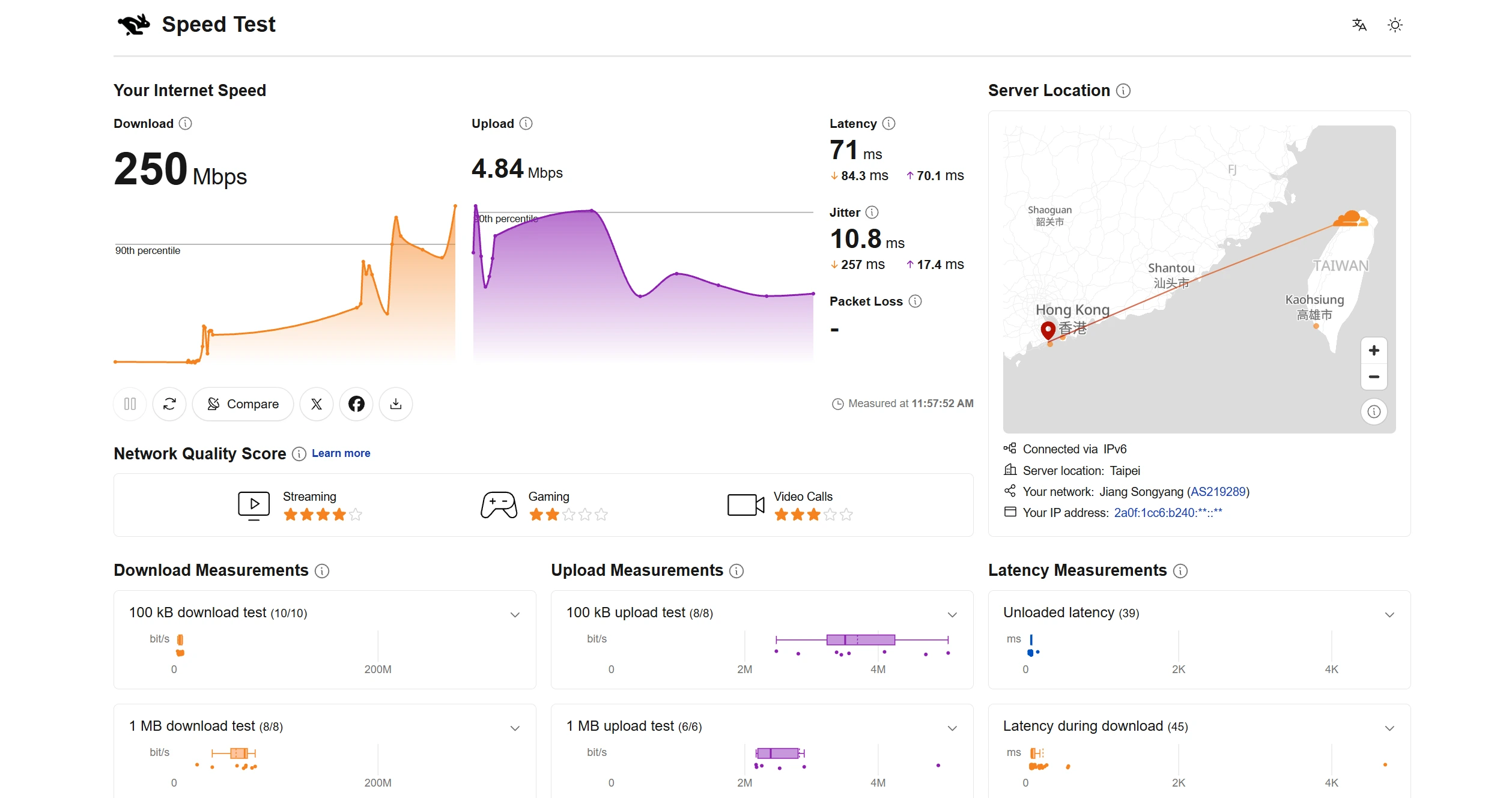The width and height of the screenshot is (1512, 798).
Task: Click the Compare button
Action: [x=243, y=404]
